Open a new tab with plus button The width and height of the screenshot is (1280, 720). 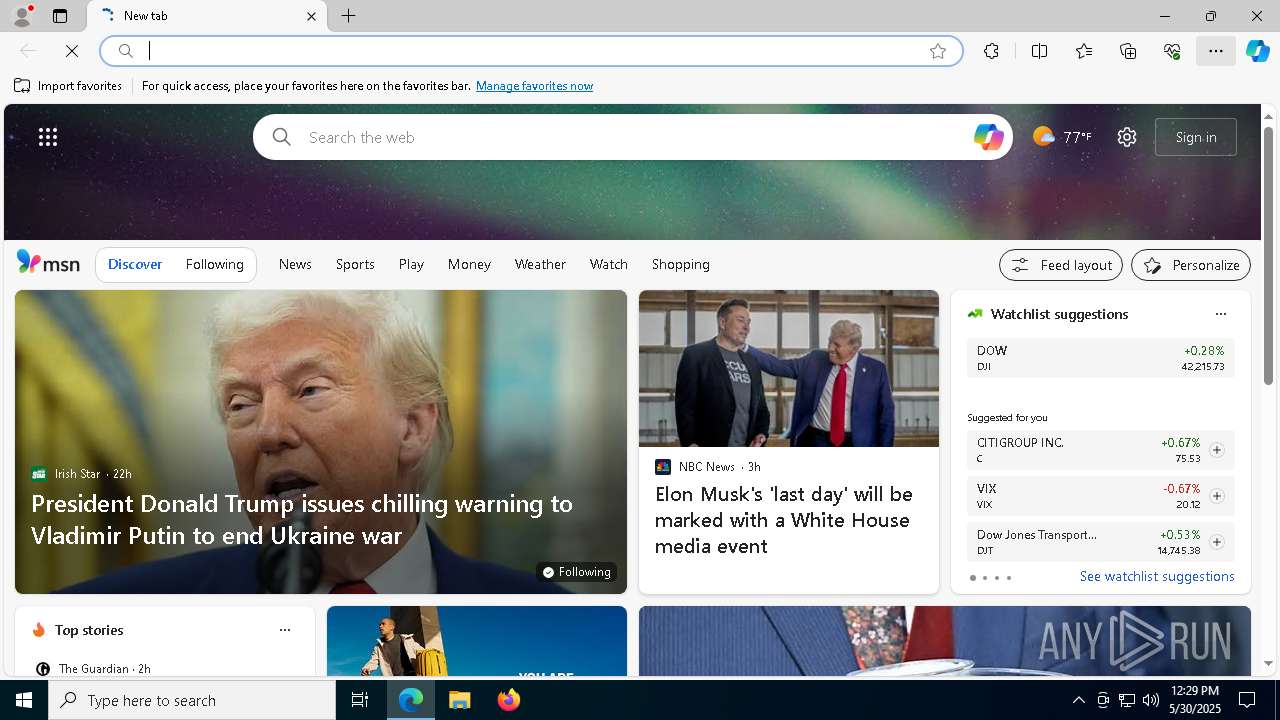tap(349, 16)
